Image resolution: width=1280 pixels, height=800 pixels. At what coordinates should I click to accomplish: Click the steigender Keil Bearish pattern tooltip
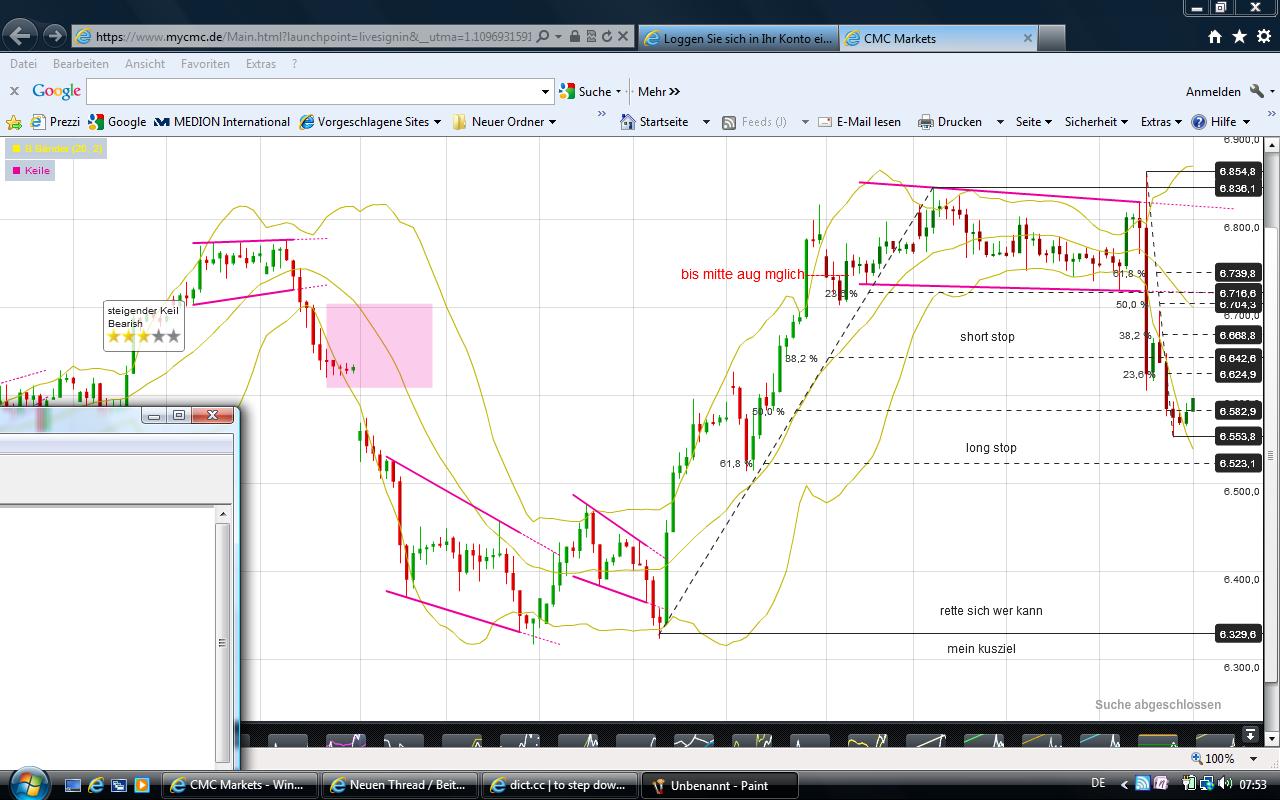pyautogui.click(x=144, y=325)
